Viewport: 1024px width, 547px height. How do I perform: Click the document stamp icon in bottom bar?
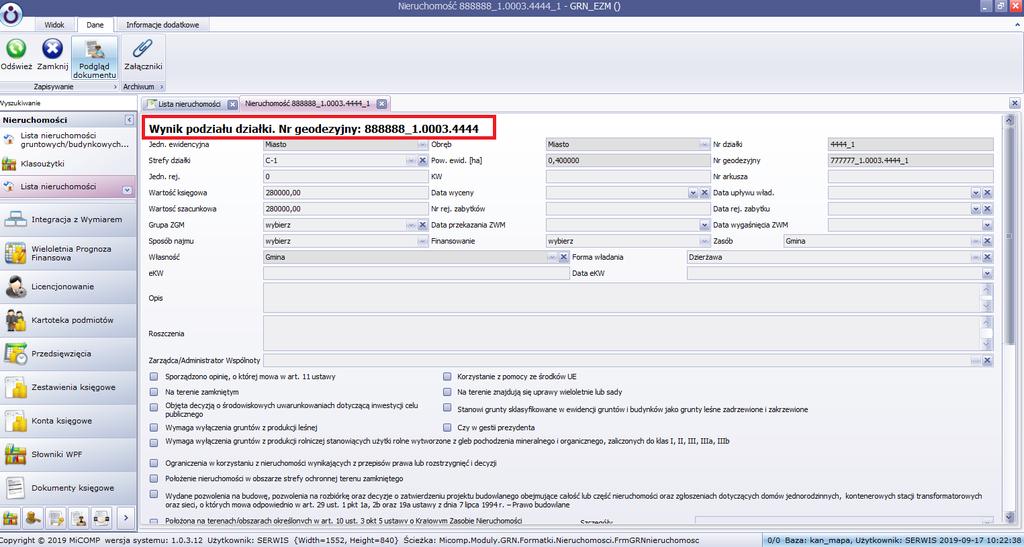[x=79, y=518]
